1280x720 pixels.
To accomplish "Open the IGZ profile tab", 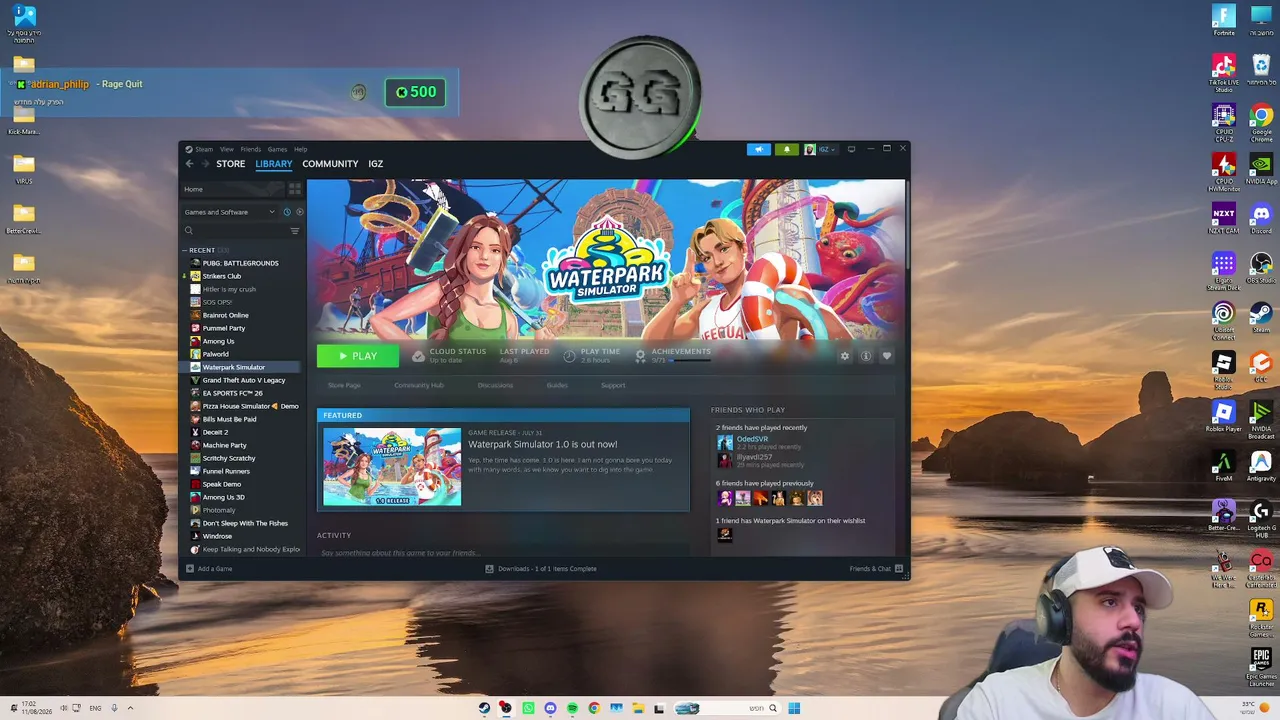I will click(375, 164).
